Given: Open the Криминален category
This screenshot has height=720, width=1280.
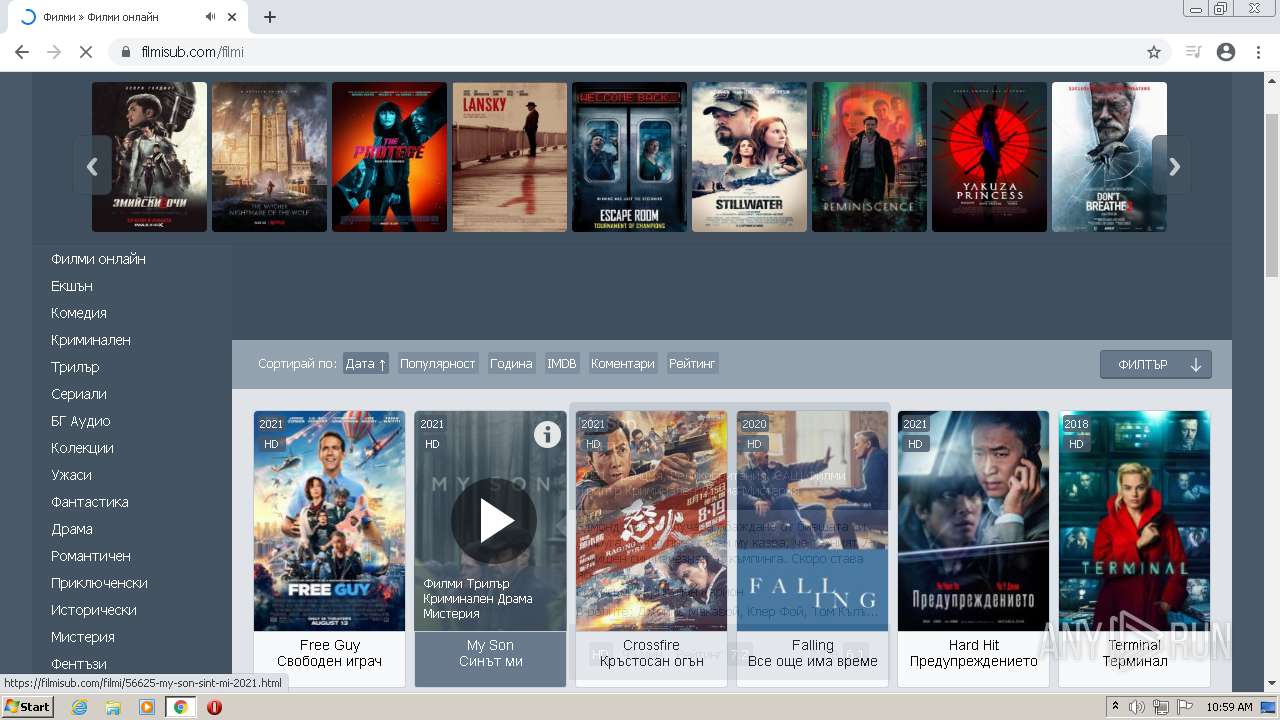Looking at the screenshot, I should [91, 340].
